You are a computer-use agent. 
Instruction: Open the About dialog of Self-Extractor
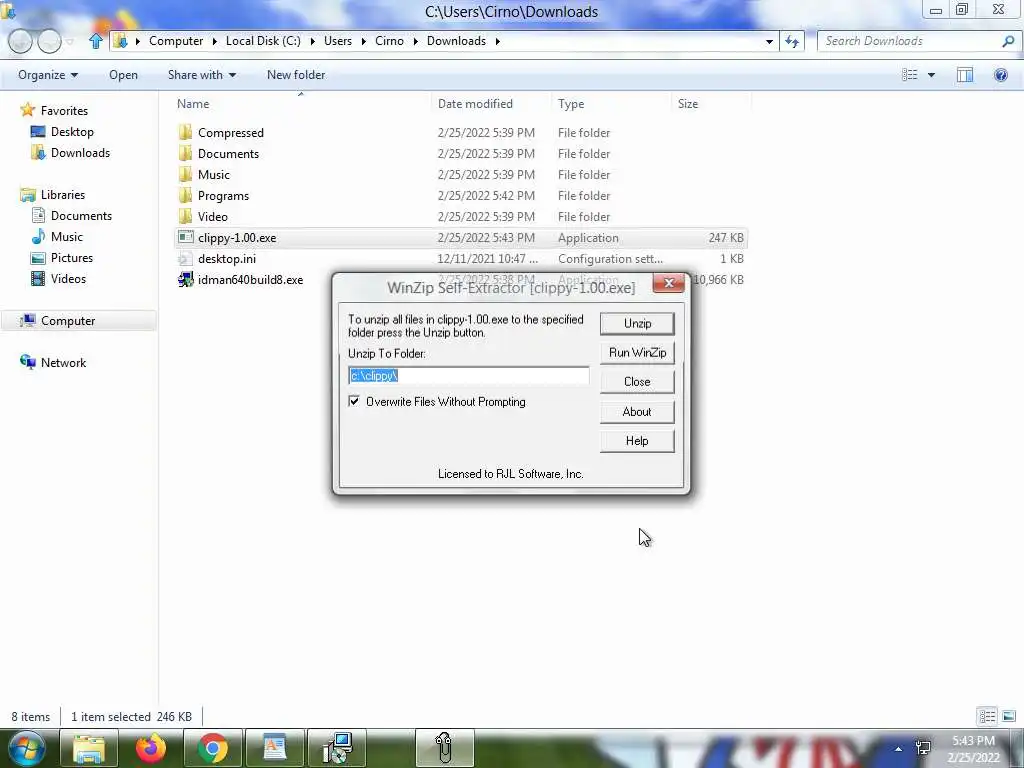point(637,411)
